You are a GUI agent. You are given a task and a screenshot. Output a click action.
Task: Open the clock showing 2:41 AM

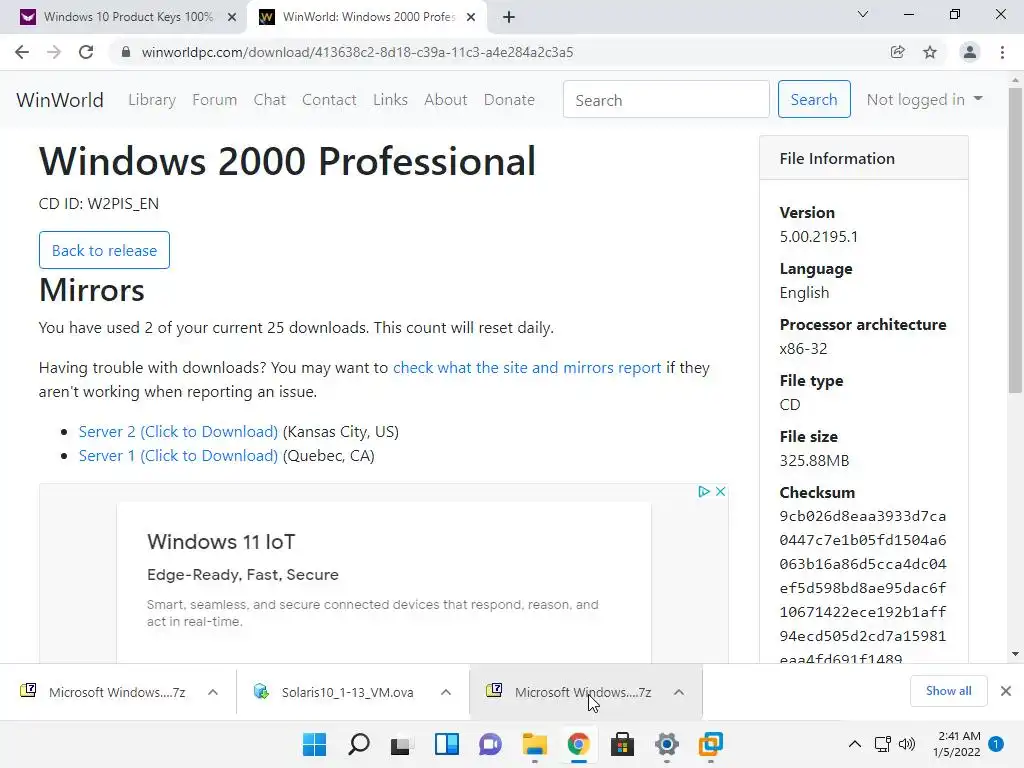click(x=957, y=744)
